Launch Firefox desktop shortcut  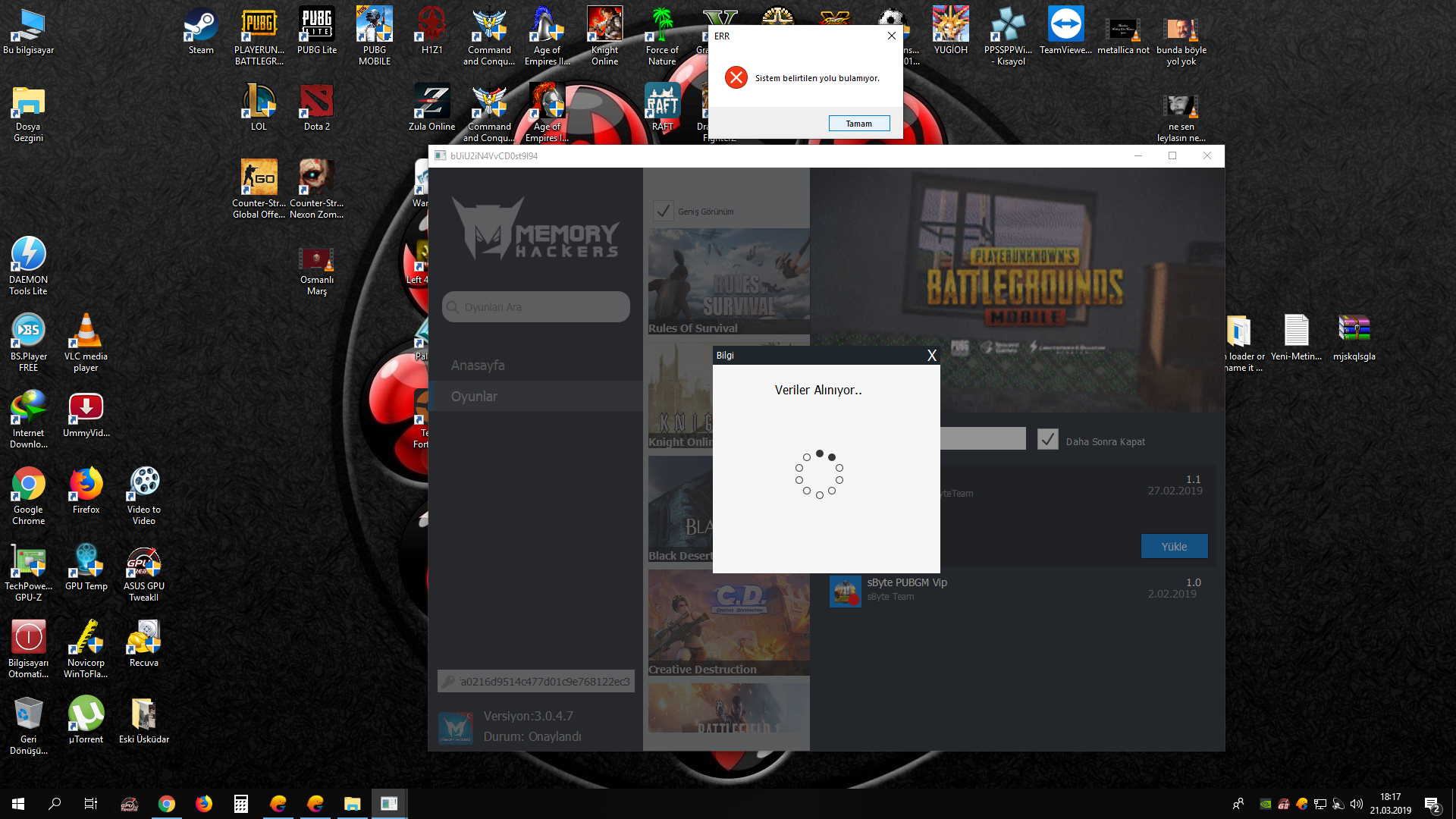click(86, 491)
